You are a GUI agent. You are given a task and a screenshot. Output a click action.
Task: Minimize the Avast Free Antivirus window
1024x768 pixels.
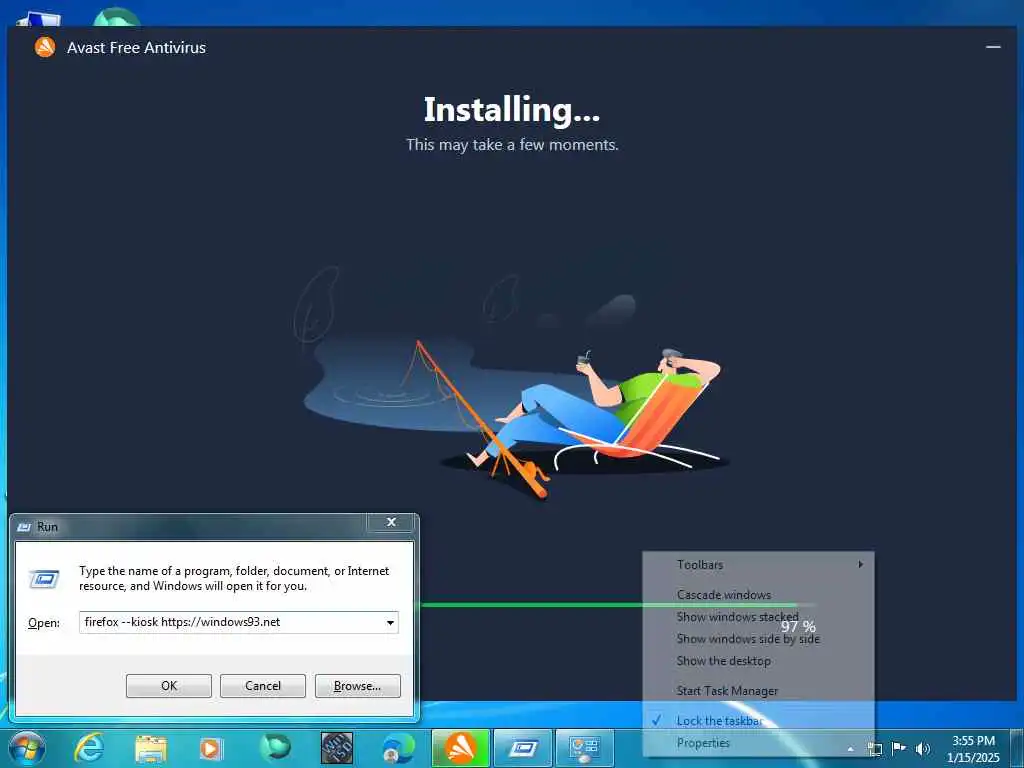(x=993, y=47)
